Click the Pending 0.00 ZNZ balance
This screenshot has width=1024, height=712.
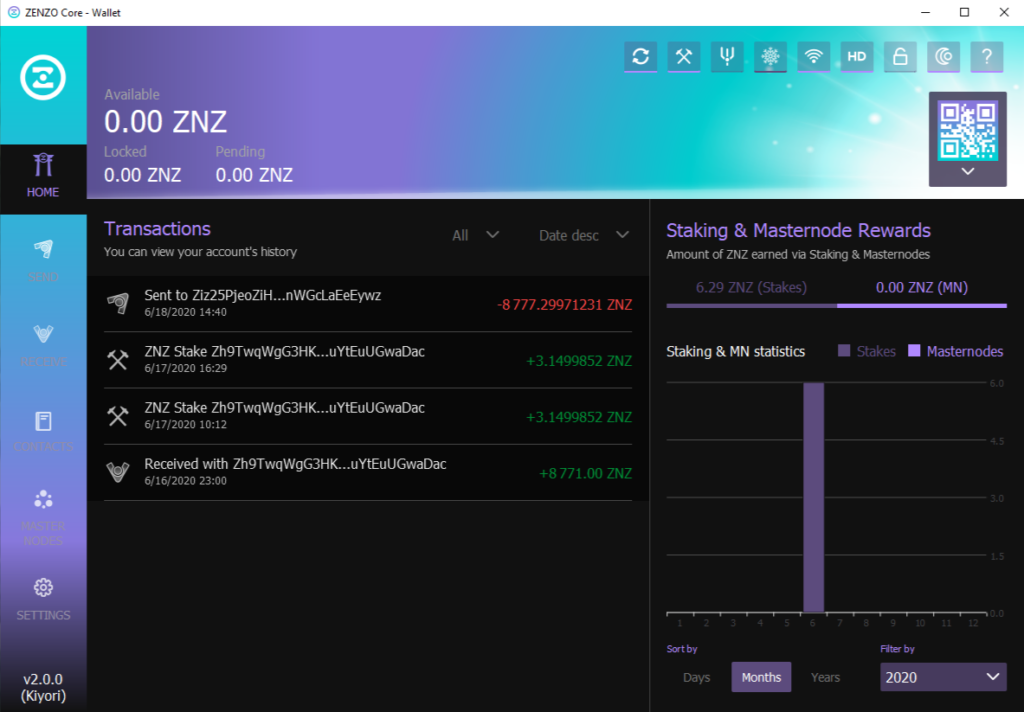point(254,175)
